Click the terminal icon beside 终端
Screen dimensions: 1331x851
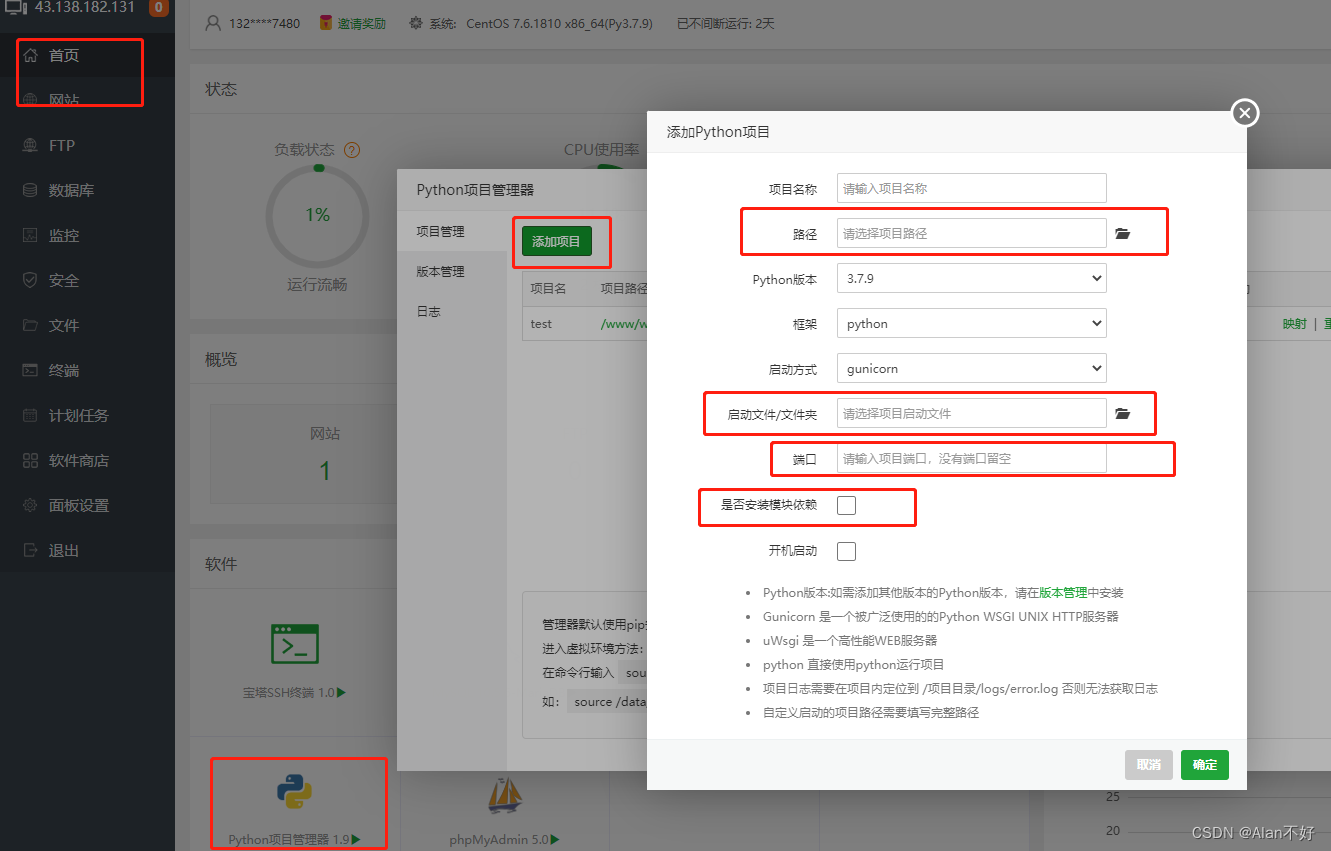30,370
